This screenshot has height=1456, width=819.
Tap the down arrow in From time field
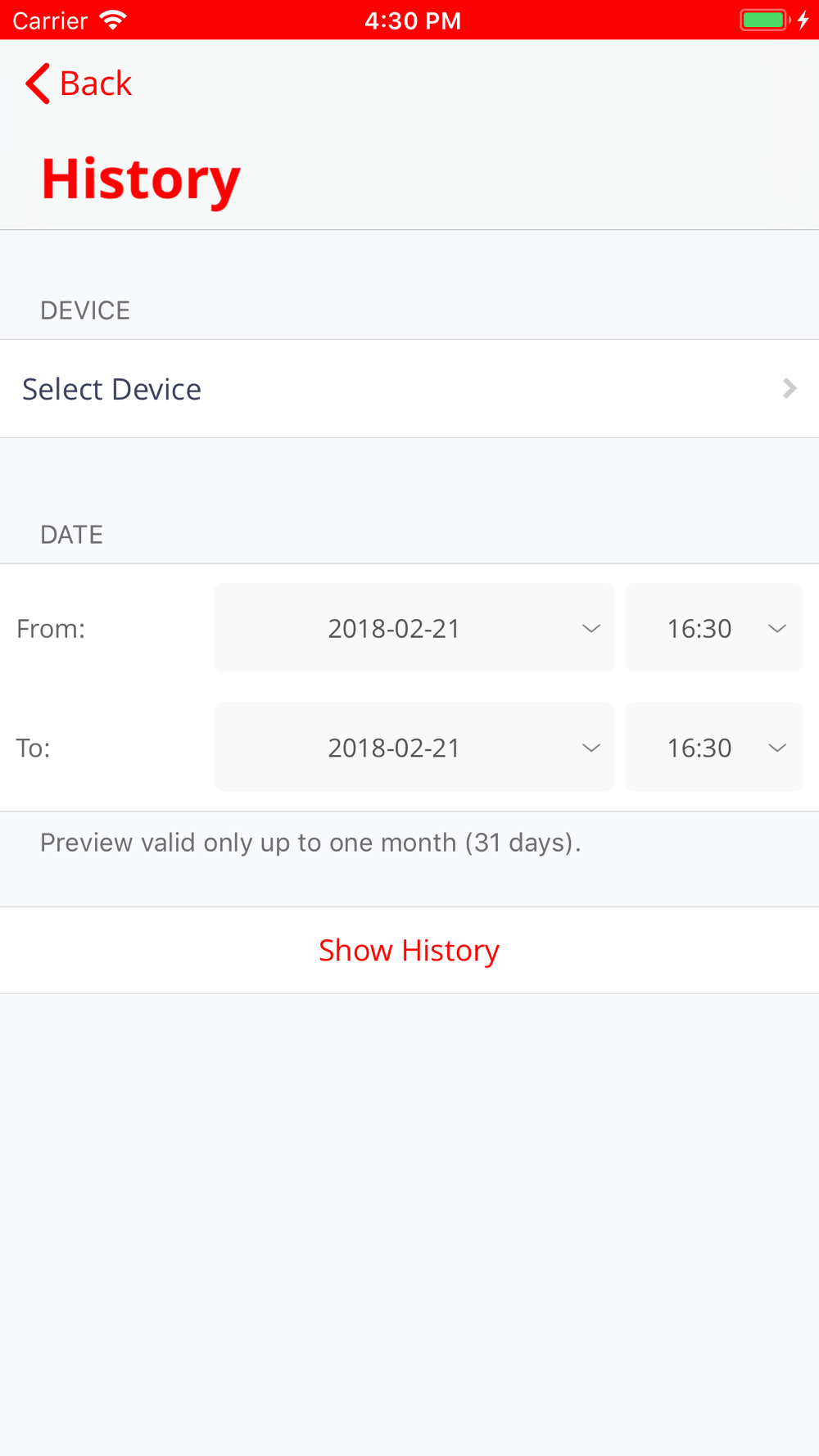777,629
